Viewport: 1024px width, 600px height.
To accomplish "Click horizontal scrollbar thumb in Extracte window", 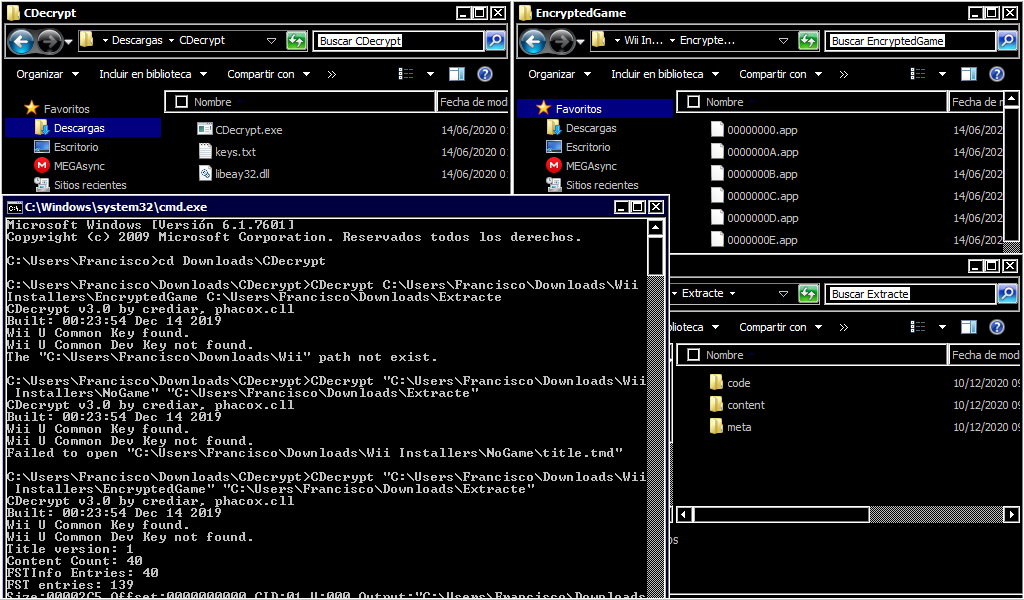I will click(x=781, y=514).
